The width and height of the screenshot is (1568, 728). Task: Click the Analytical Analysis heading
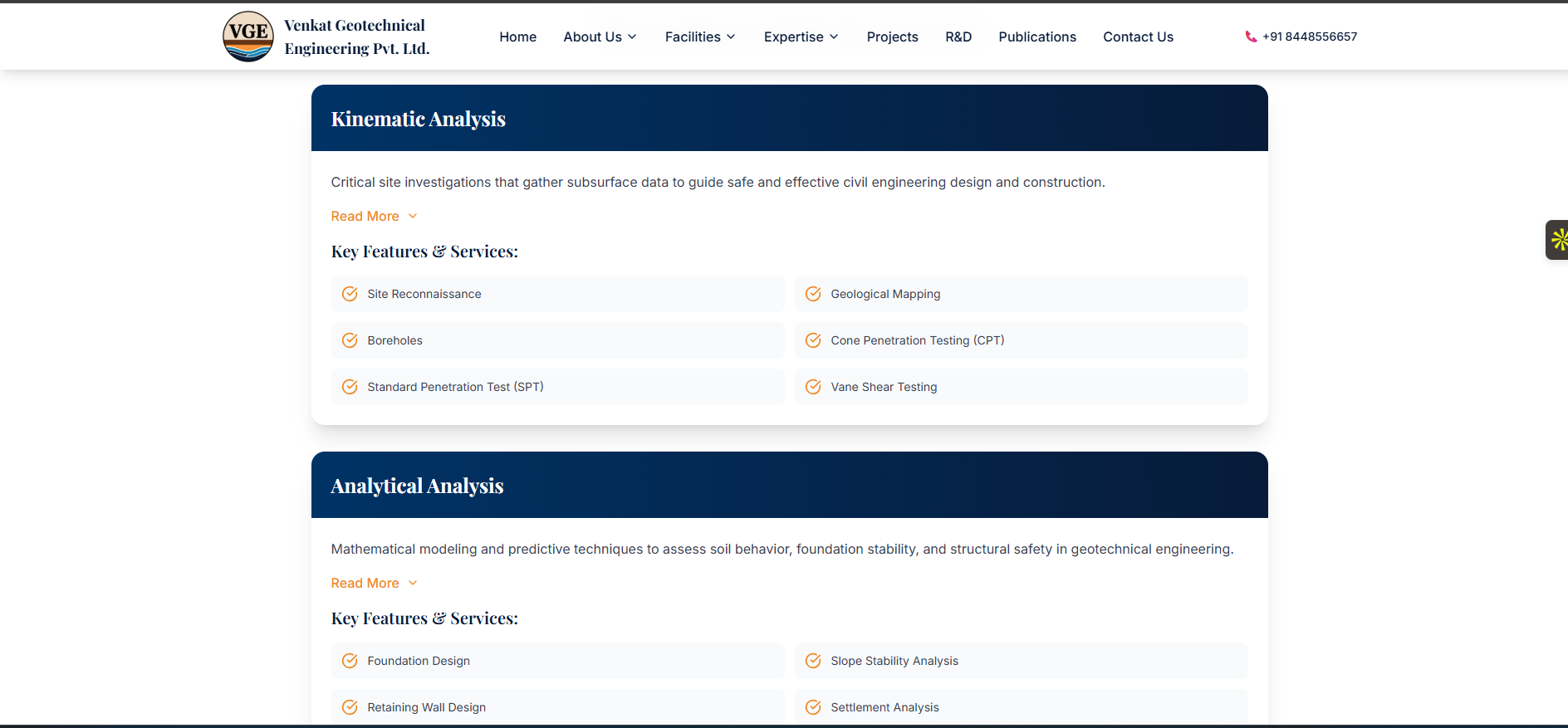[x=418, y=486]
